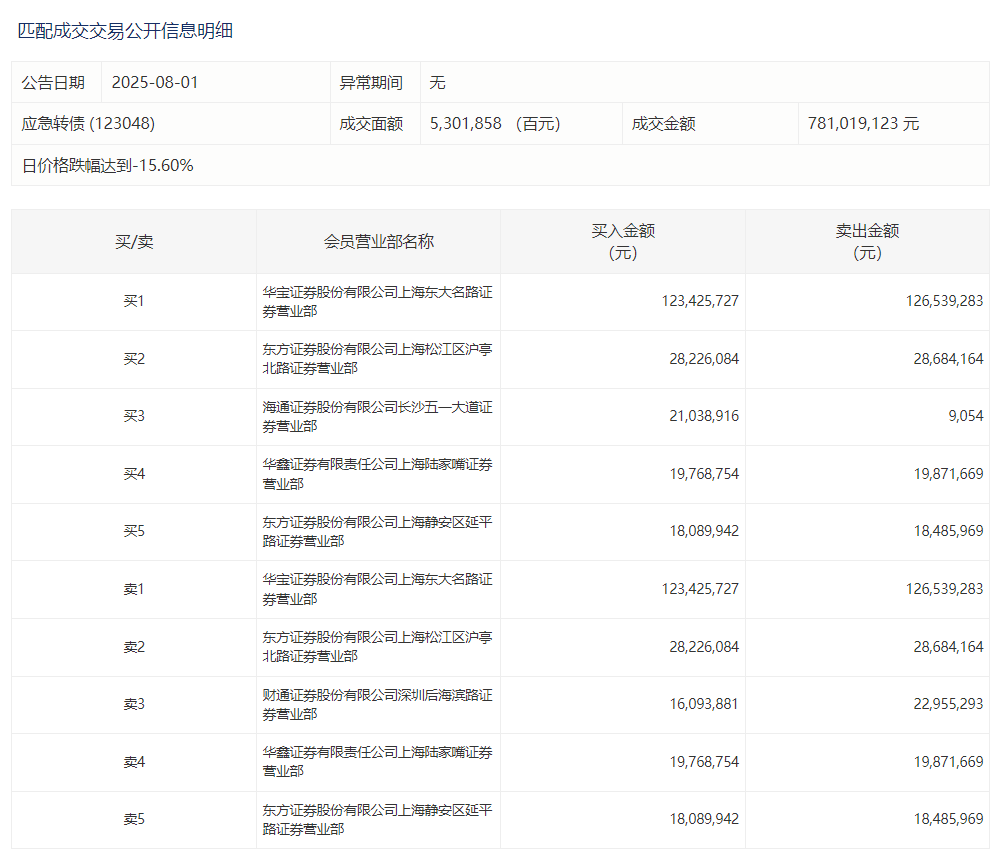Select the 成交面额 value 5,301,858
1000x853 pixels.
(465, 124)
